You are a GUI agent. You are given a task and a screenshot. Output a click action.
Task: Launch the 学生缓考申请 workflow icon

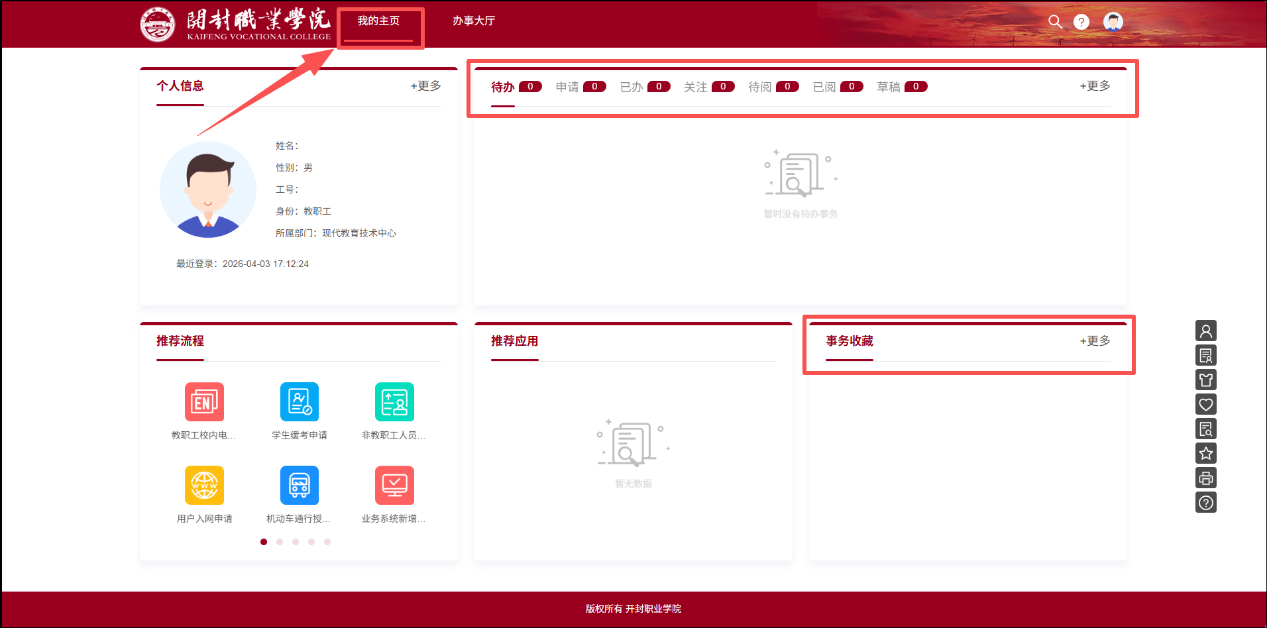click(299, 402)
